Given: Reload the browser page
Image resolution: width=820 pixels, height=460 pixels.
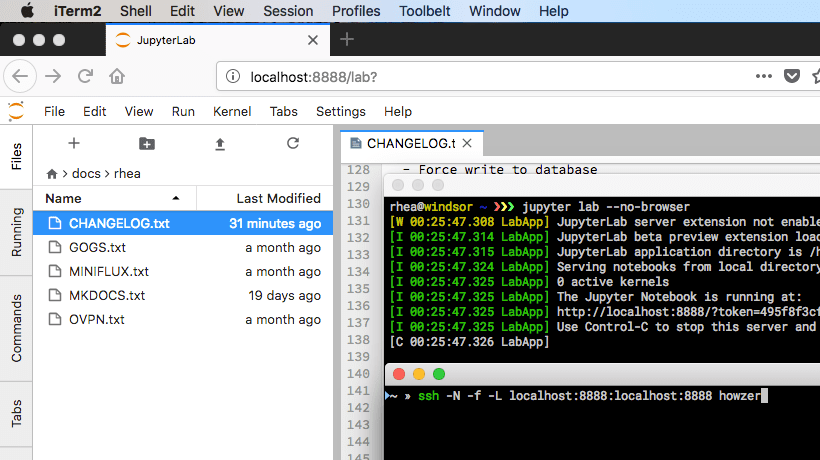Looking at the screenshot, I should pyautogui.click(x=85, y=76).
